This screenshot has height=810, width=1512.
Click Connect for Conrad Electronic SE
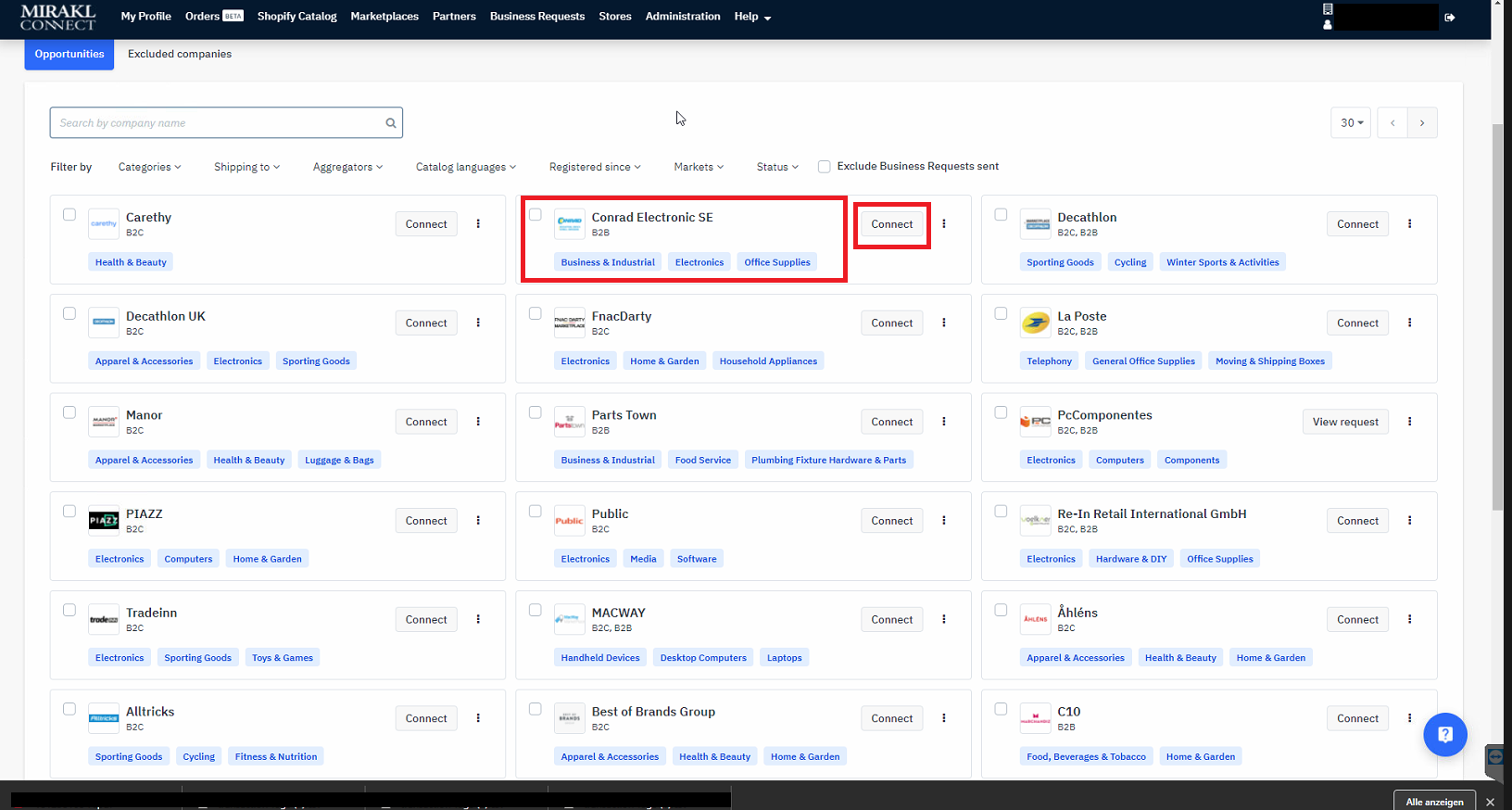pyautogui.click(x=891, y=224)
